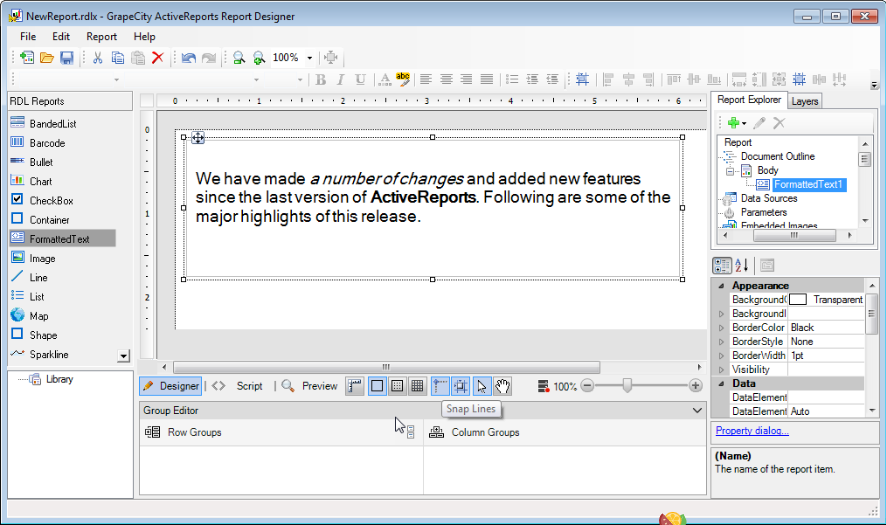886x525 pixels.
Task: Open the Property dialog link
Action: click(x=752, y=431)
